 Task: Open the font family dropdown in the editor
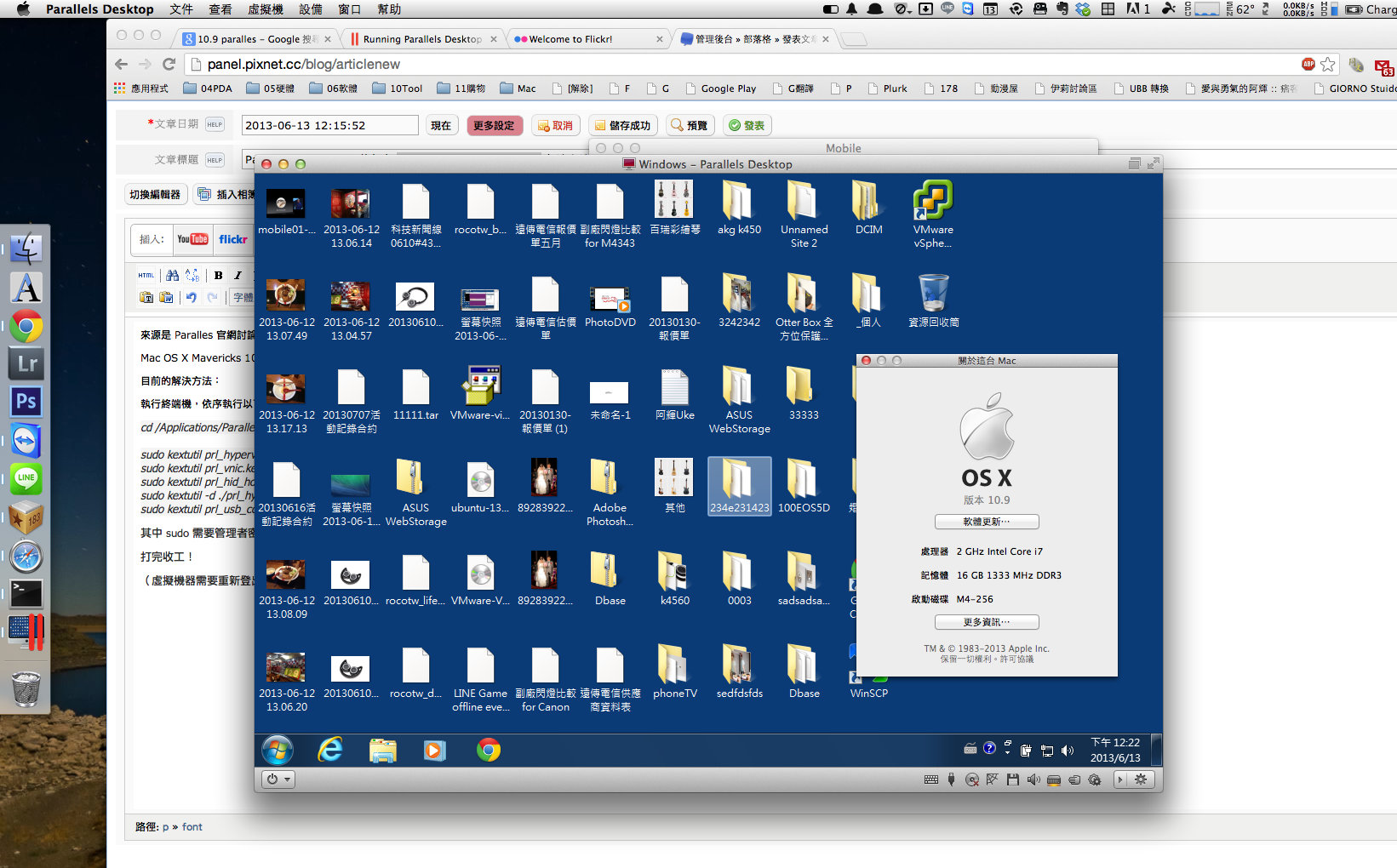coord(243,297)
